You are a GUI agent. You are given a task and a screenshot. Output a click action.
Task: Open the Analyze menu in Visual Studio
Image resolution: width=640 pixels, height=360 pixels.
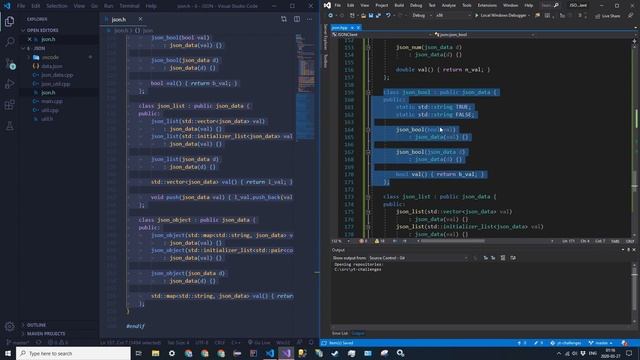click(449, 5)
